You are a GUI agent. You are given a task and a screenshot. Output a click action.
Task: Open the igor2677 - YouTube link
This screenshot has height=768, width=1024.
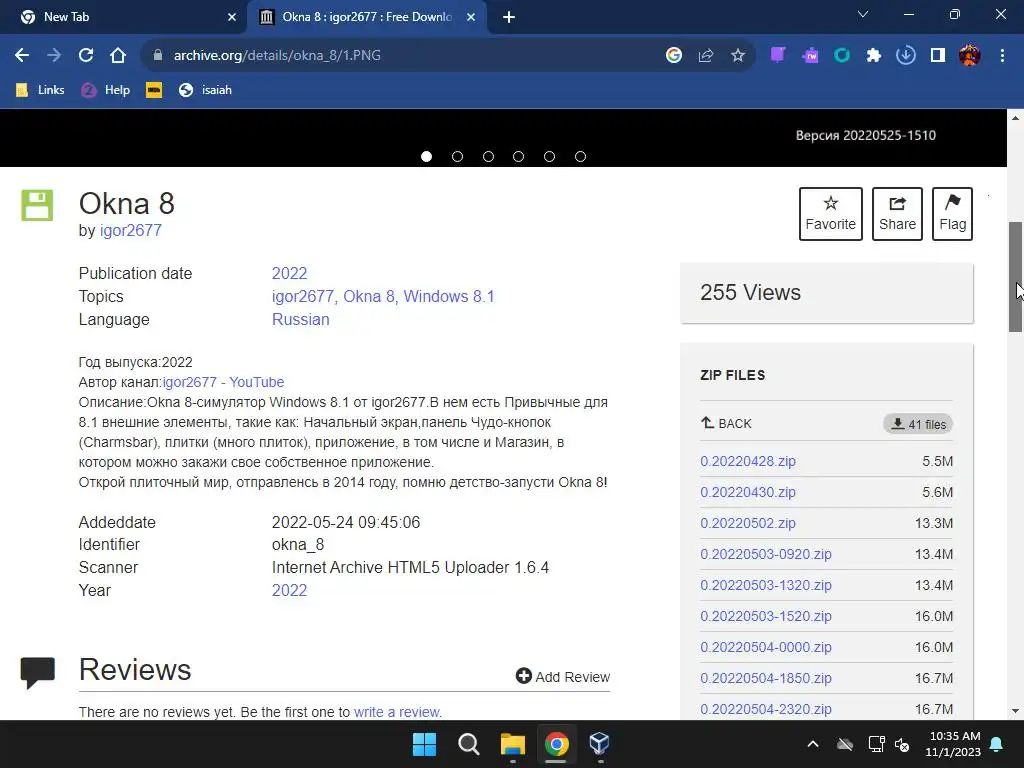223,382
